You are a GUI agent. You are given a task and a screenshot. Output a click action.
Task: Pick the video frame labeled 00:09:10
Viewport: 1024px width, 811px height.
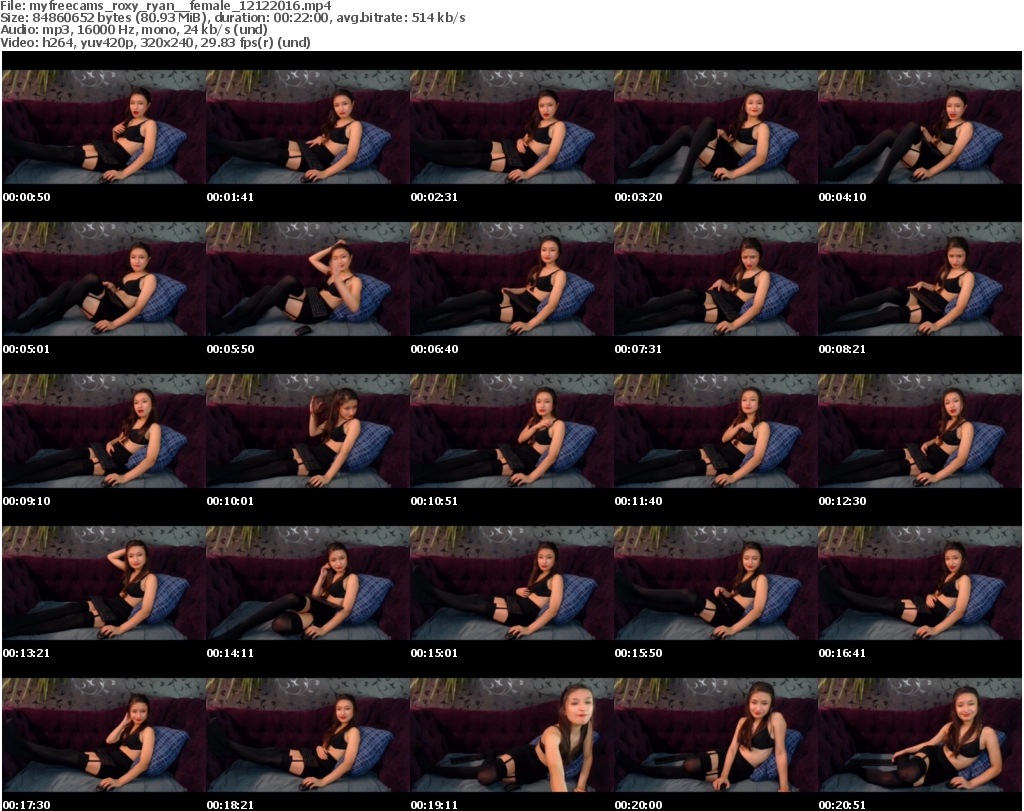click(x=104, y=432)
